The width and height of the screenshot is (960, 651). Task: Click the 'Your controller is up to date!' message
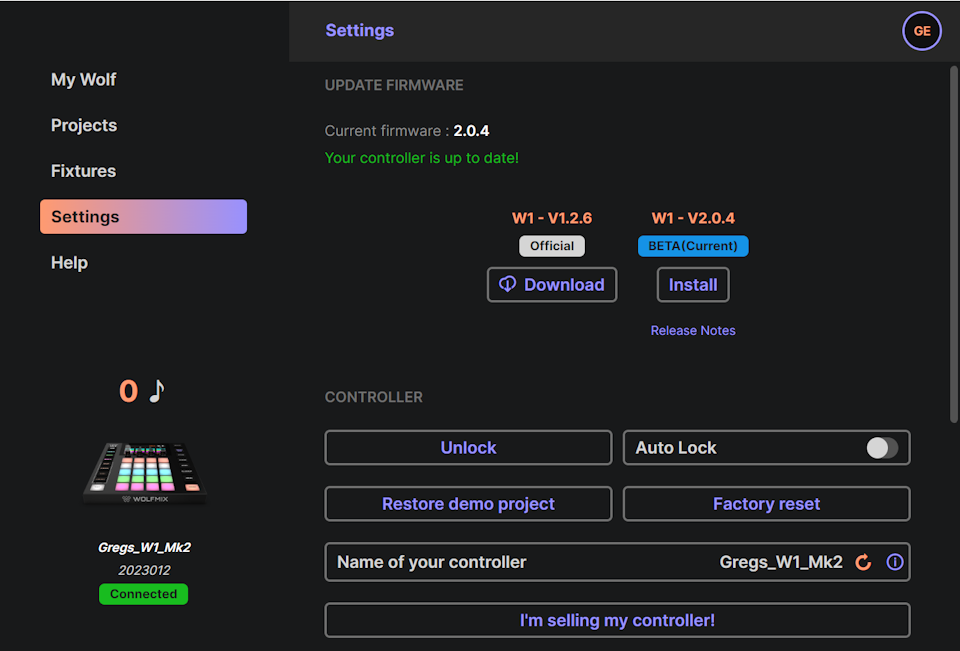pos(421,158)
